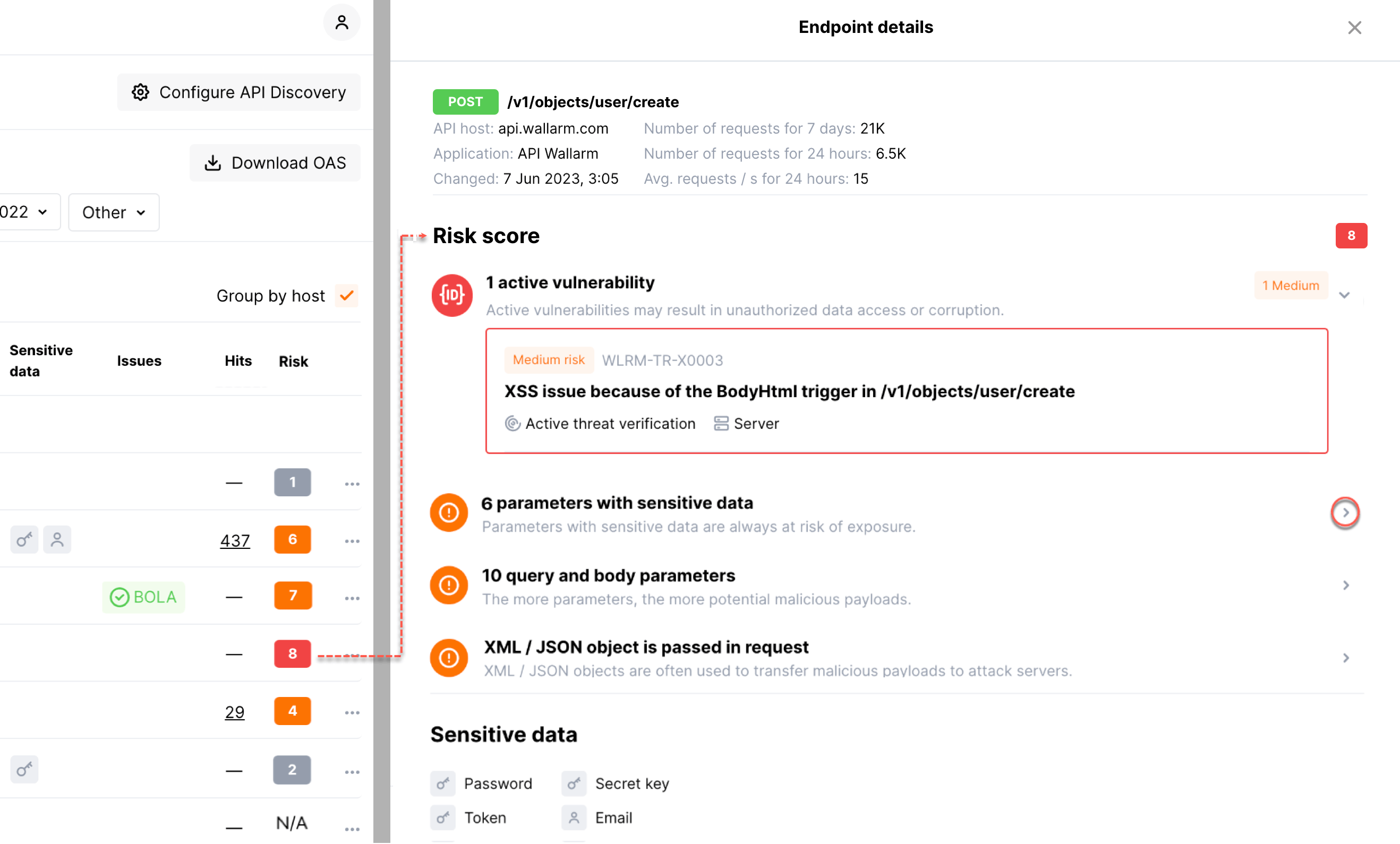Click the Active threat verification icon
This screenshot has width=1400, height=844.
click(x=512, y=423)
